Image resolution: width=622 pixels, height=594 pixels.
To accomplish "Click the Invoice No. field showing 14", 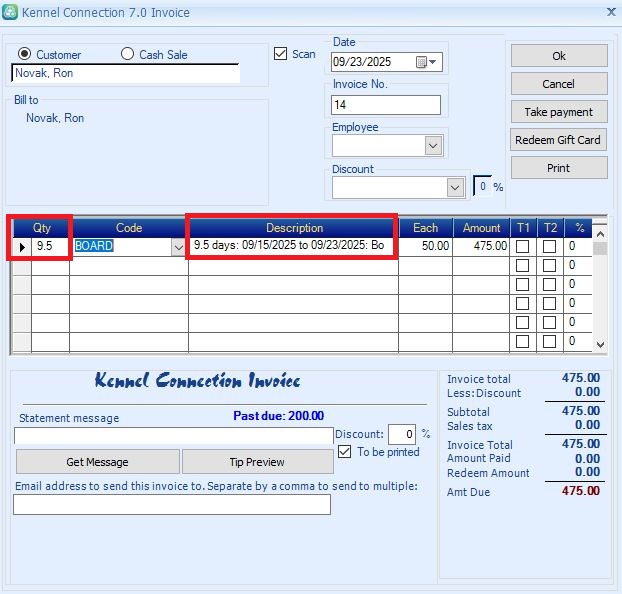I will (386, 105).
